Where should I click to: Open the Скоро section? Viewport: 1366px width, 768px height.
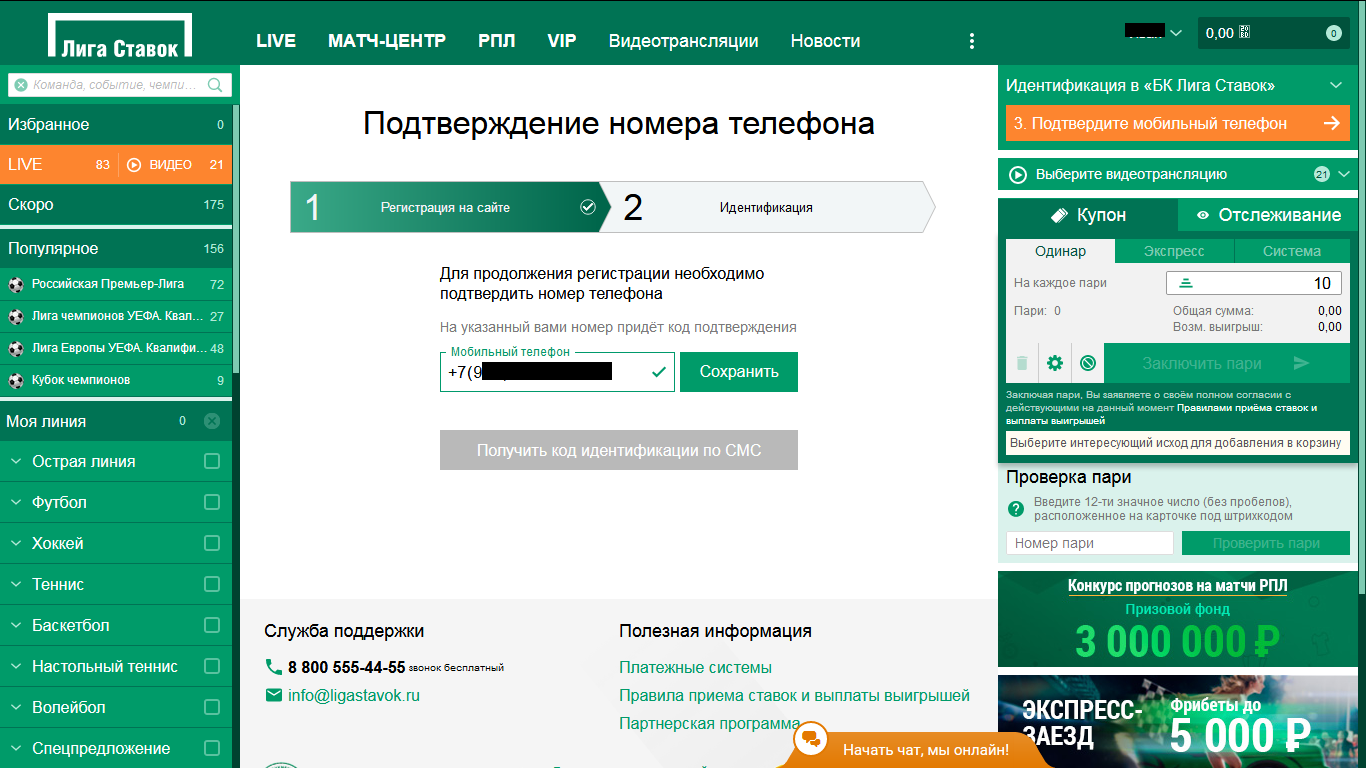click(116, 204)
